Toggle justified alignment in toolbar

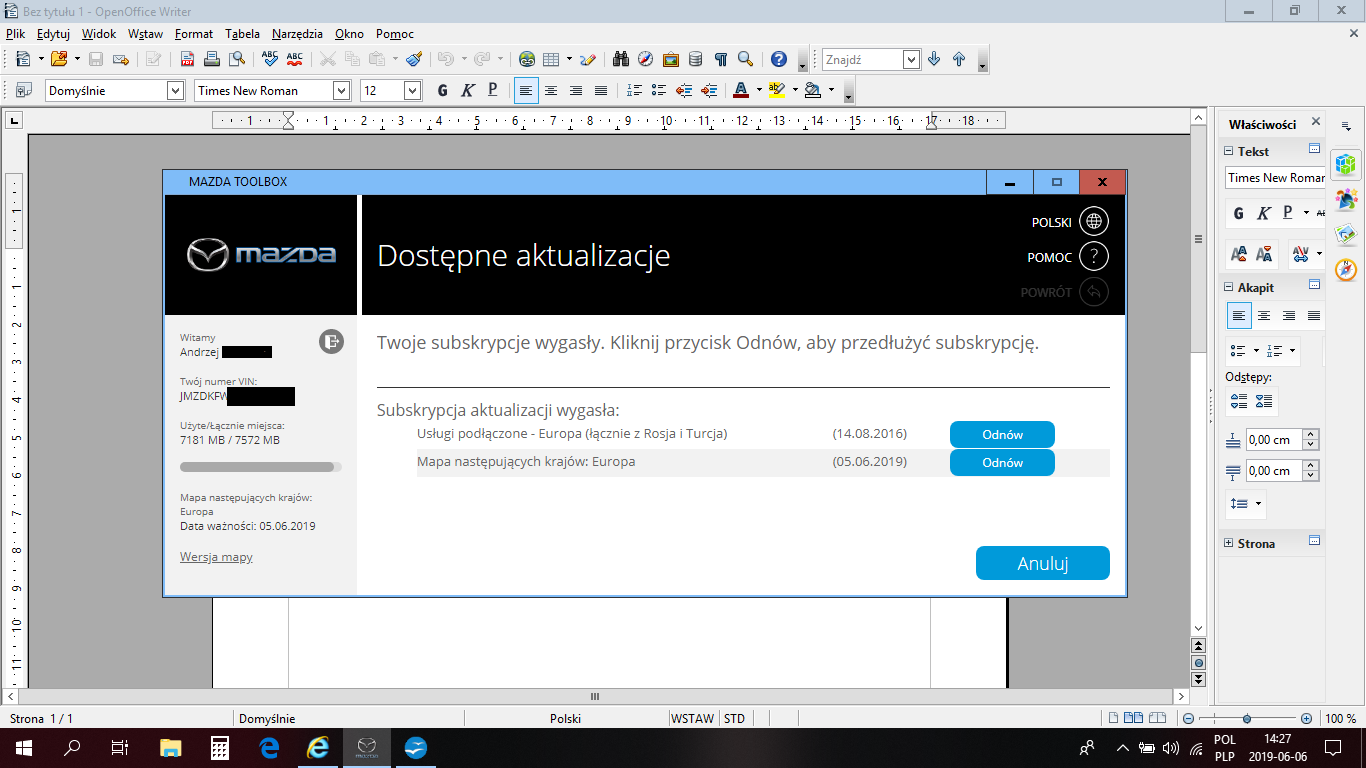click(600, 91)
